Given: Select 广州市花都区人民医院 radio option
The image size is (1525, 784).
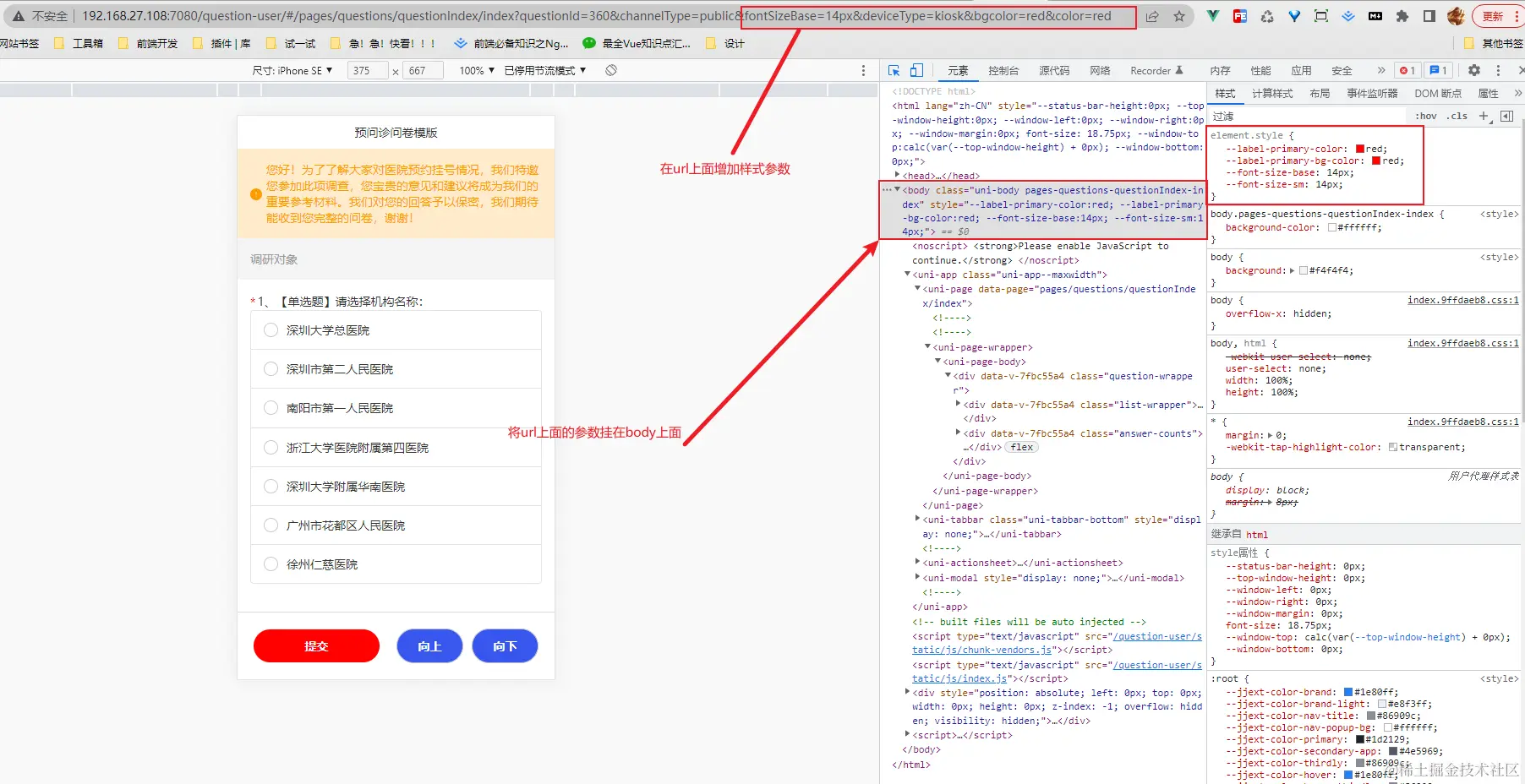Looking at the screenshot, I should tap(271, 525).
